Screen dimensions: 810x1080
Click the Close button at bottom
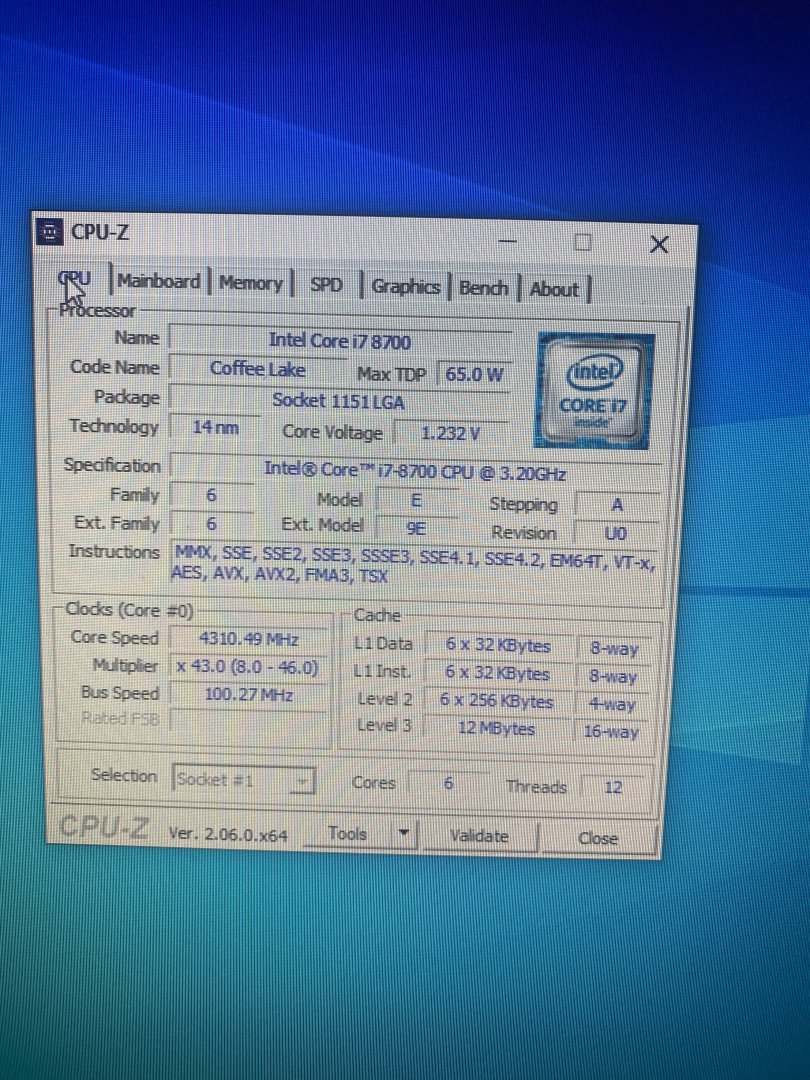pos(598,838)
